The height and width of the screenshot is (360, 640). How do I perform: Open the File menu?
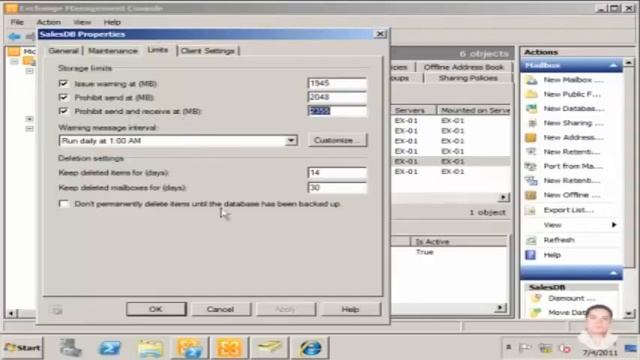[17, 22]
